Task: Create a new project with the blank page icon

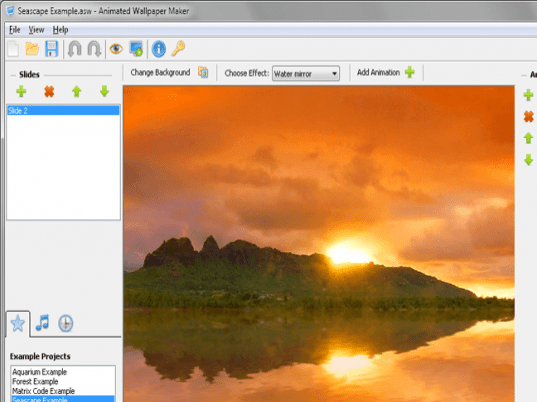Action: point(13,49)
